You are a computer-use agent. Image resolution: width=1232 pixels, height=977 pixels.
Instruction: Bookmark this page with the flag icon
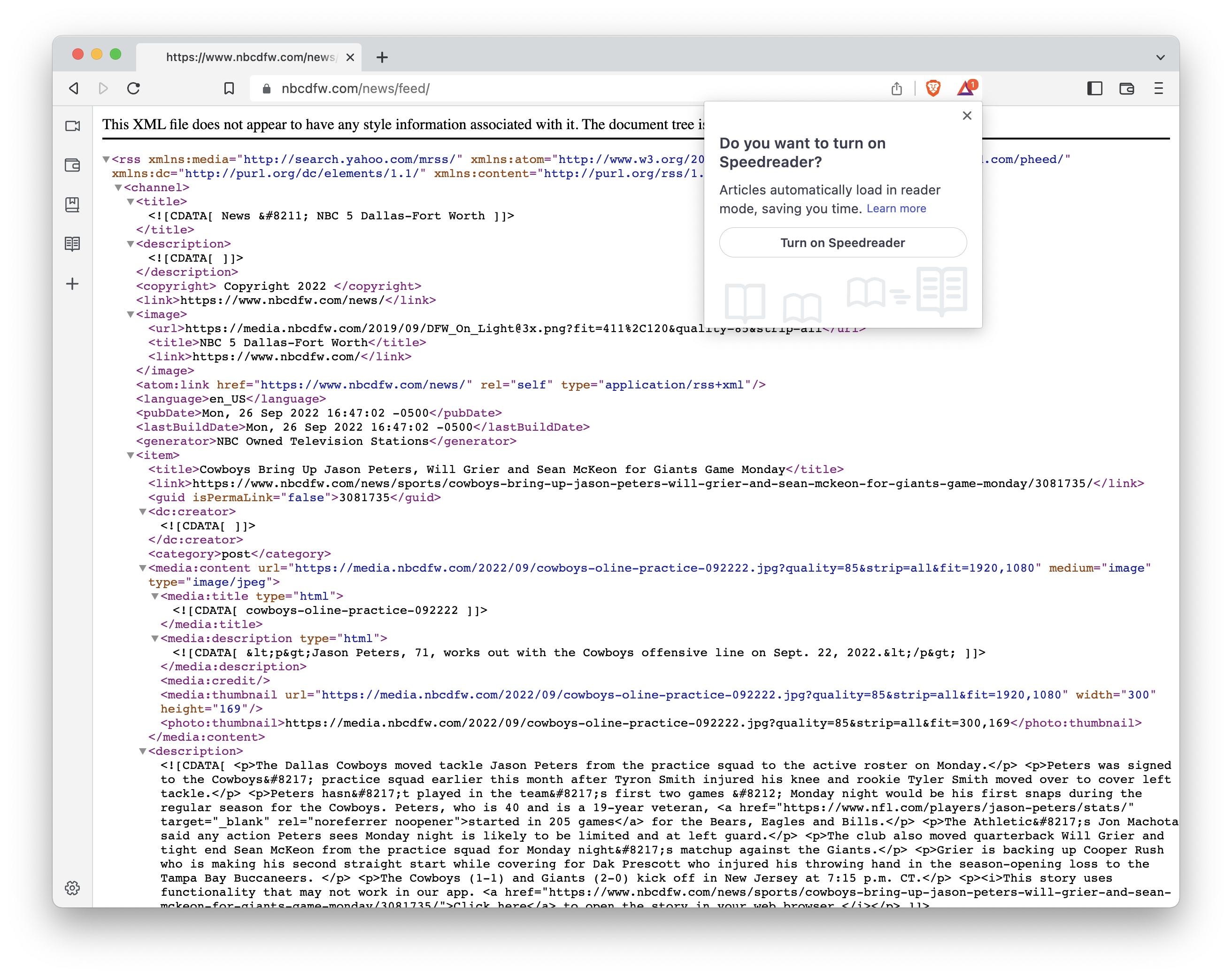click(230, 89)
